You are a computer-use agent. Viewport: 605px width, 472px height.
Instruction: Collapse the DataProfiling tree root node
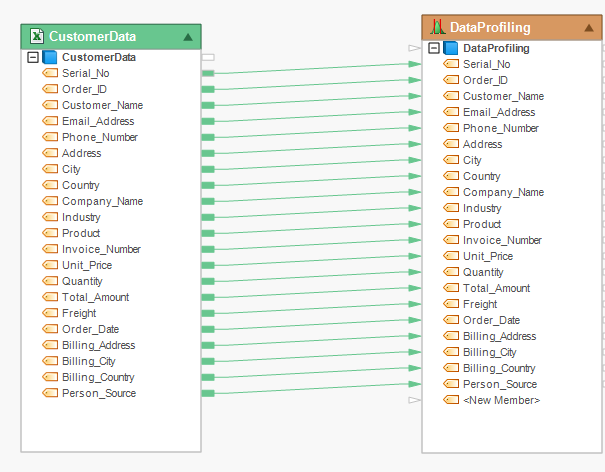pos(434,48)
